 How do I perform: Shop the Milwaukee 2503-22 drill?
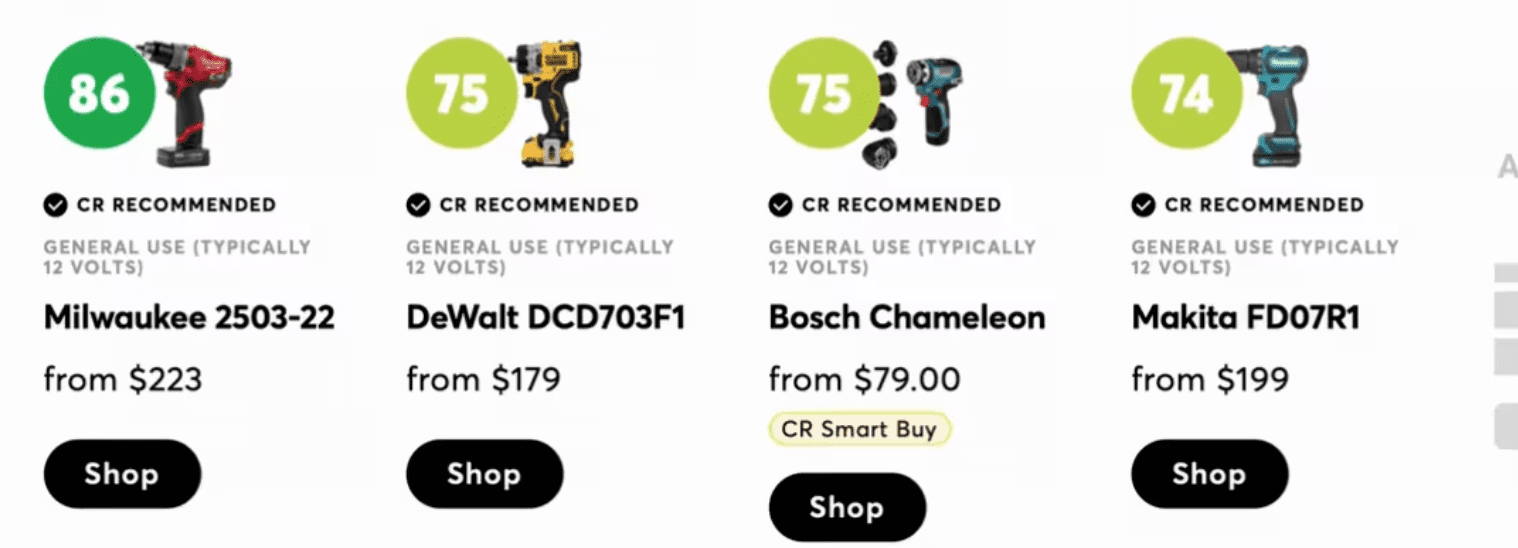(122, 474)
